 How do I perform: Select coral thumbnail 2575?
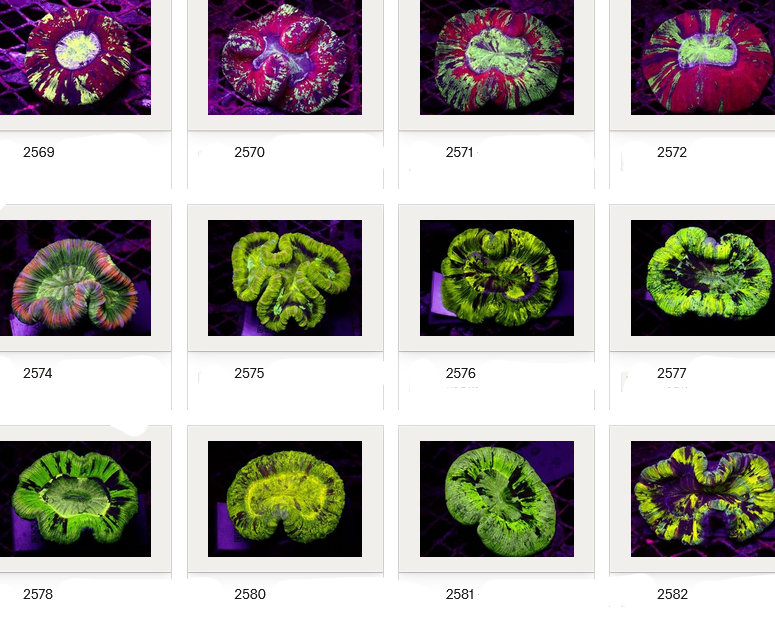pyautogui.click(x=285, y=278)
